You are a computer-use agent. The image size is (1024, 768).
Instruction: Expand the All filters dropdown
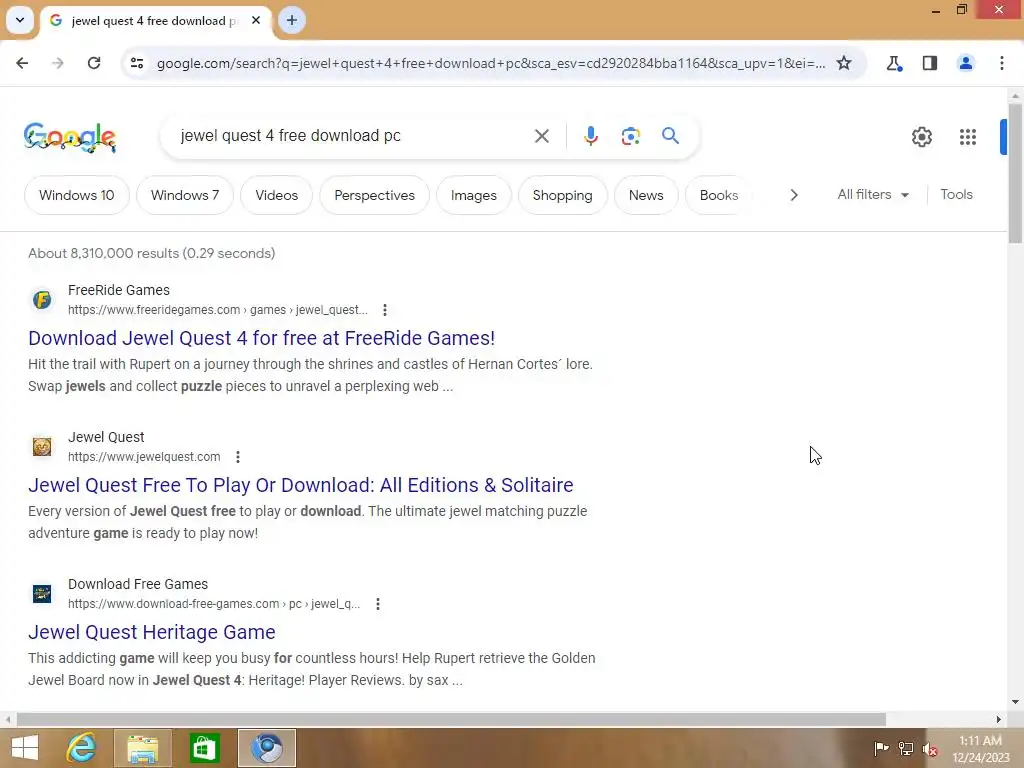[872, 195]
